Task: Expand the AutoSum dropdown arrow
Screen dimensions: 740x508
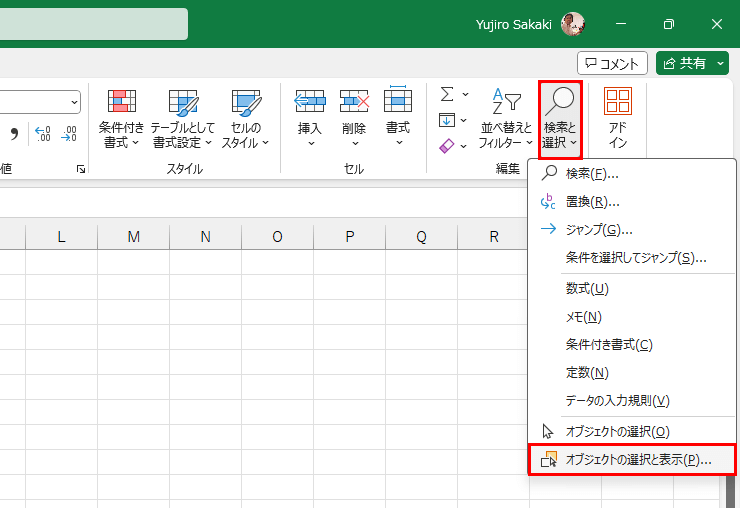Action: click(465, 94)
